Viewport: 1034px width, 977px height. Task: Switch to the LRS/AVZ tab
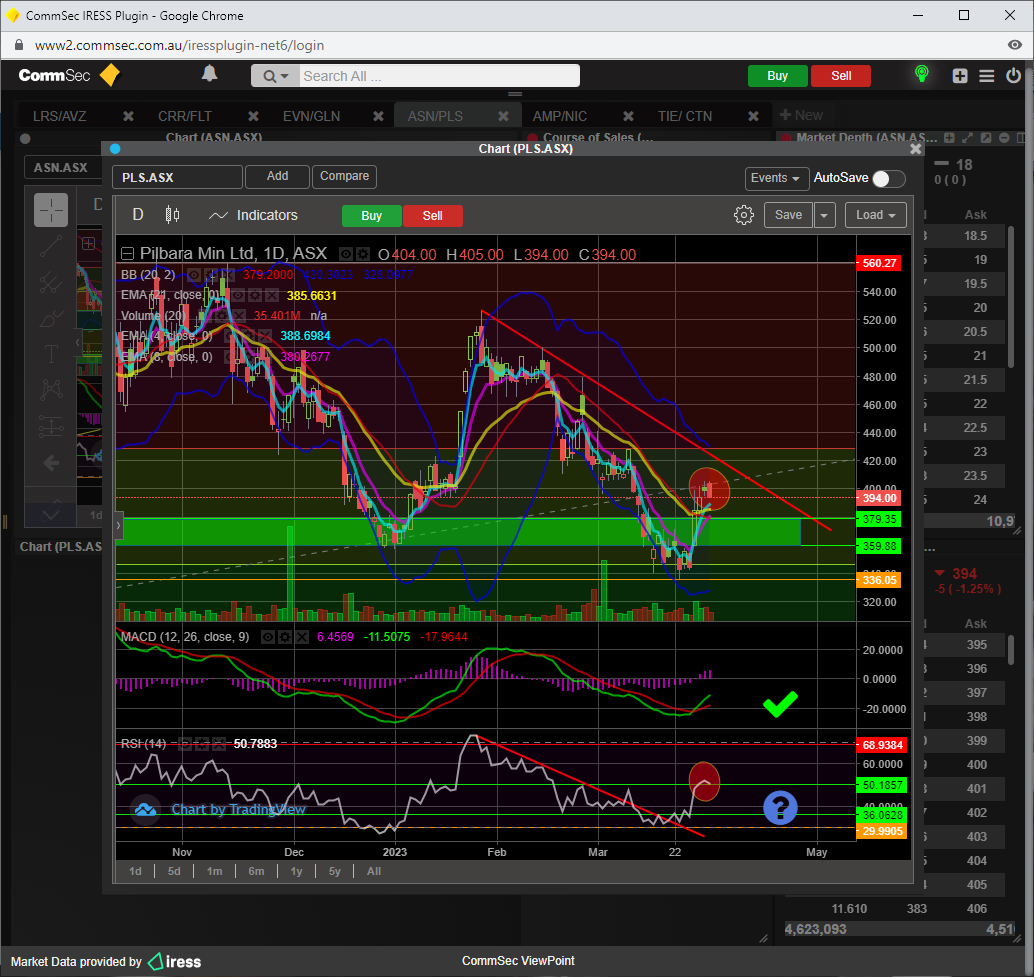coord(59,116)
